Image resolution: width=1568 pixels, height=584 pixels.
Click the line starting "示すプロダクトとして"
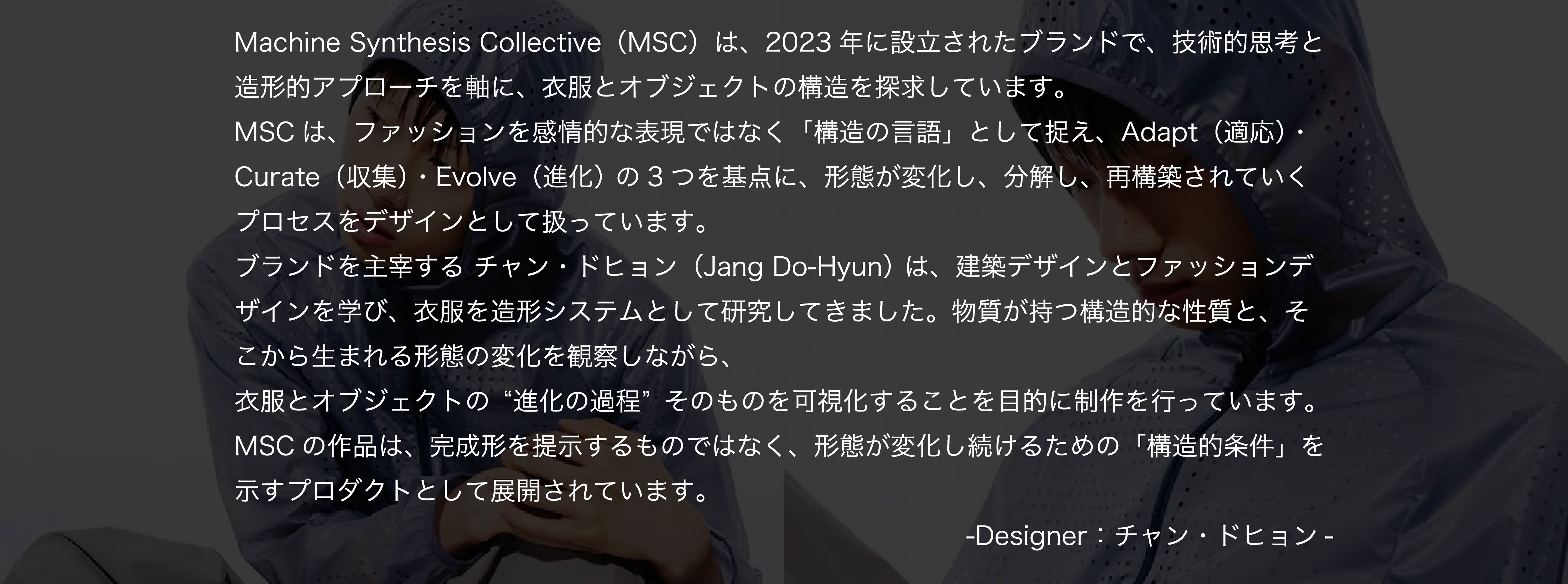point(472,491)
